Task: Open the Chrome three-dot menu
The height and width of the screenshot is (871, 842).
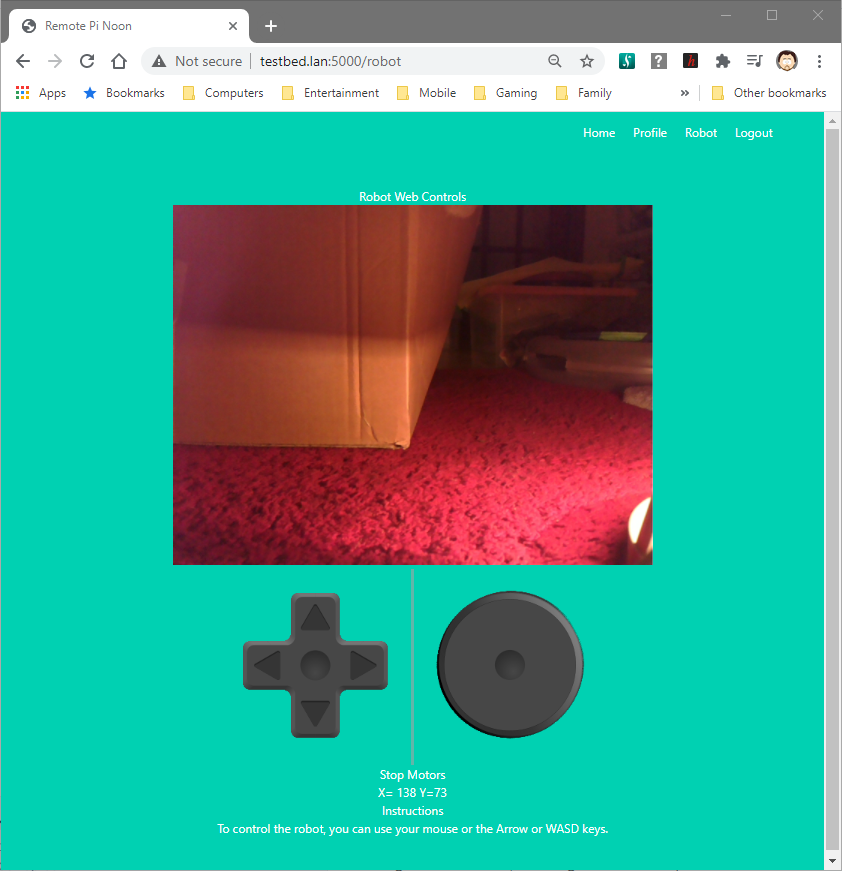Action: [x=820, y=61]
